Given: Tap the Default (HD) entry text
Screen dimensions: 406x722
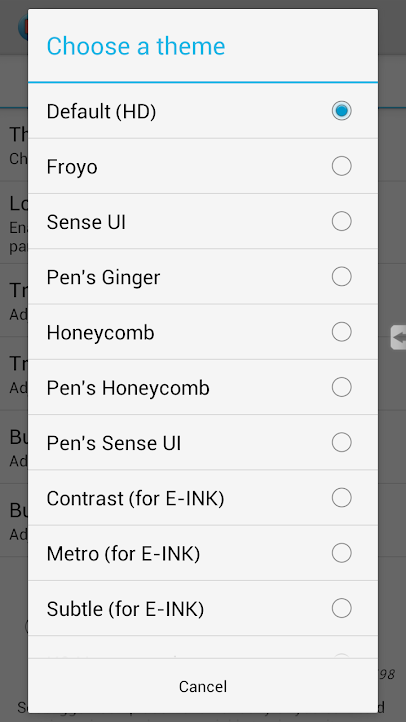Looking at the screenshot, I should point(101,111).
